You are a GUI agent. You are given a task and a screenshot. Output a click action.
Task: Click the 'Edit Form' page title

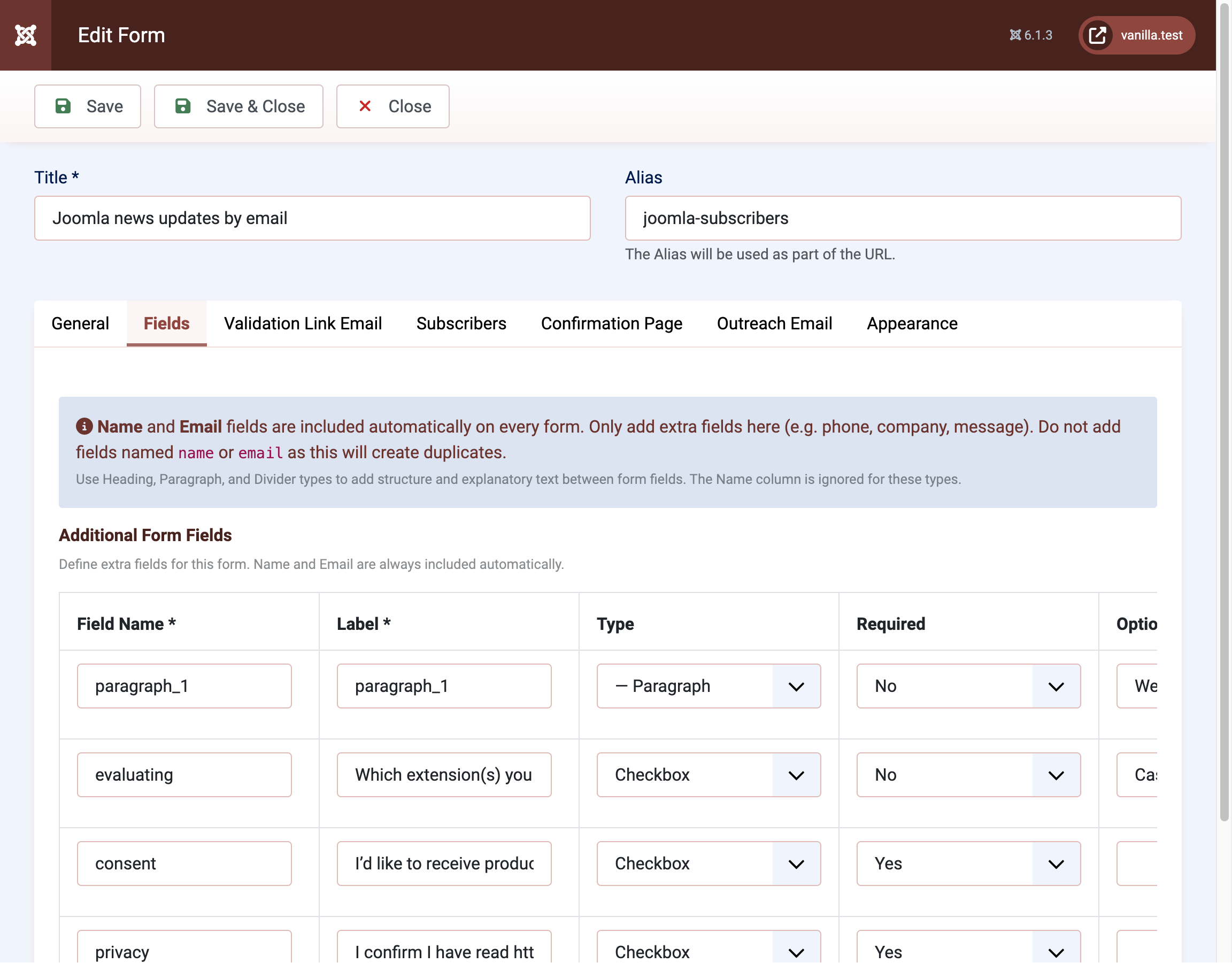pyautogui.click(x=121, y=35)
